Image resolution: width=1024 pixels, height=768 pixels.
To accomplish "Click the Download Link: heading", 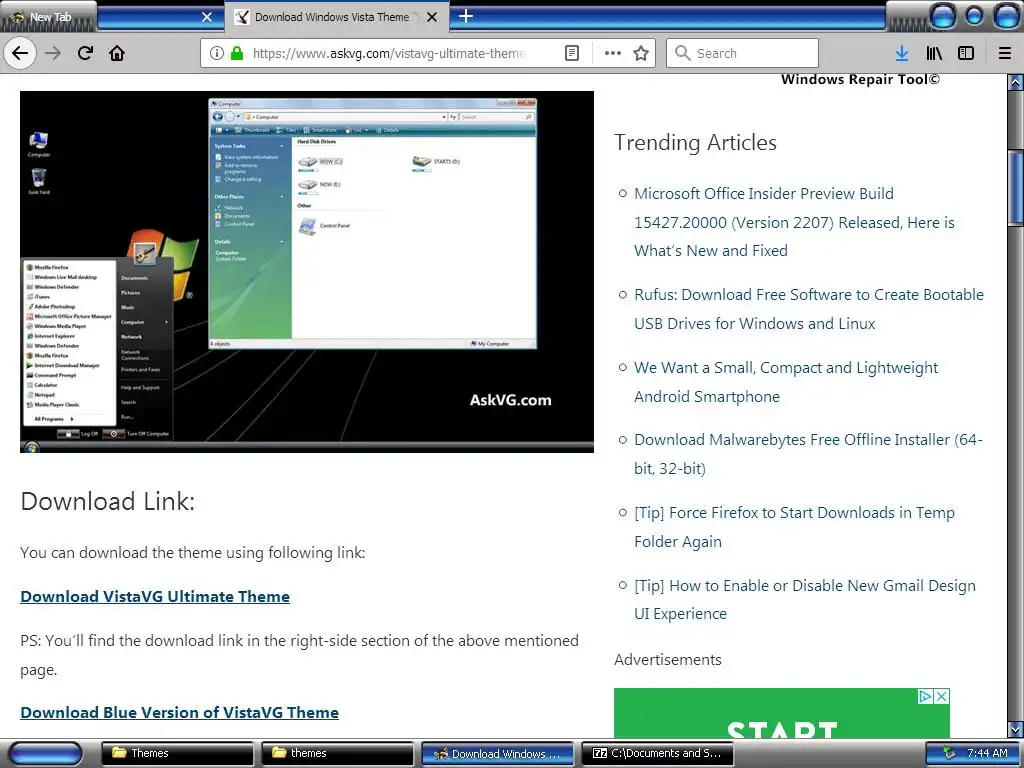I will (x=108, y=502).
